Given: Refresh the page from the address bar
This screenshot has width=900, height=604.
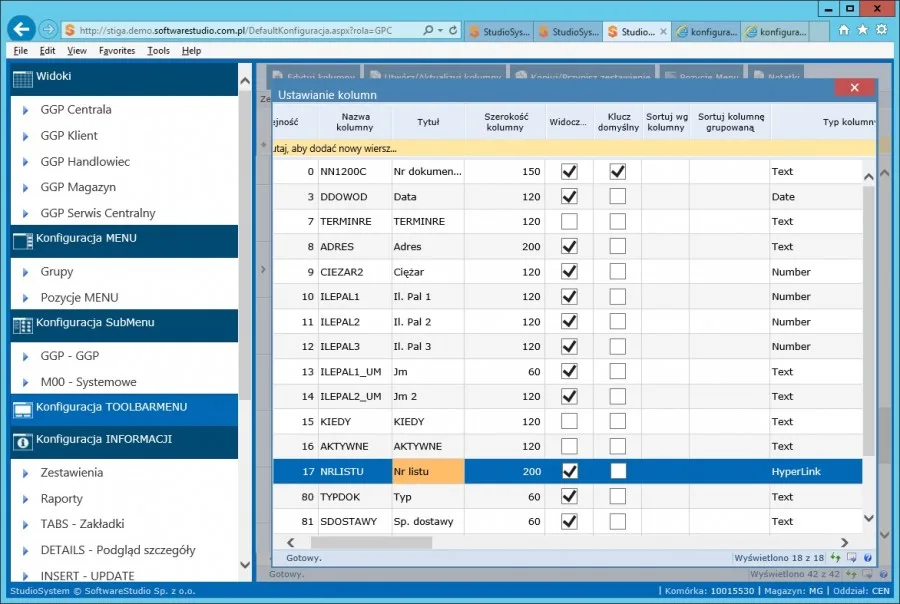Looking at the screenshot, I should 453,30.
